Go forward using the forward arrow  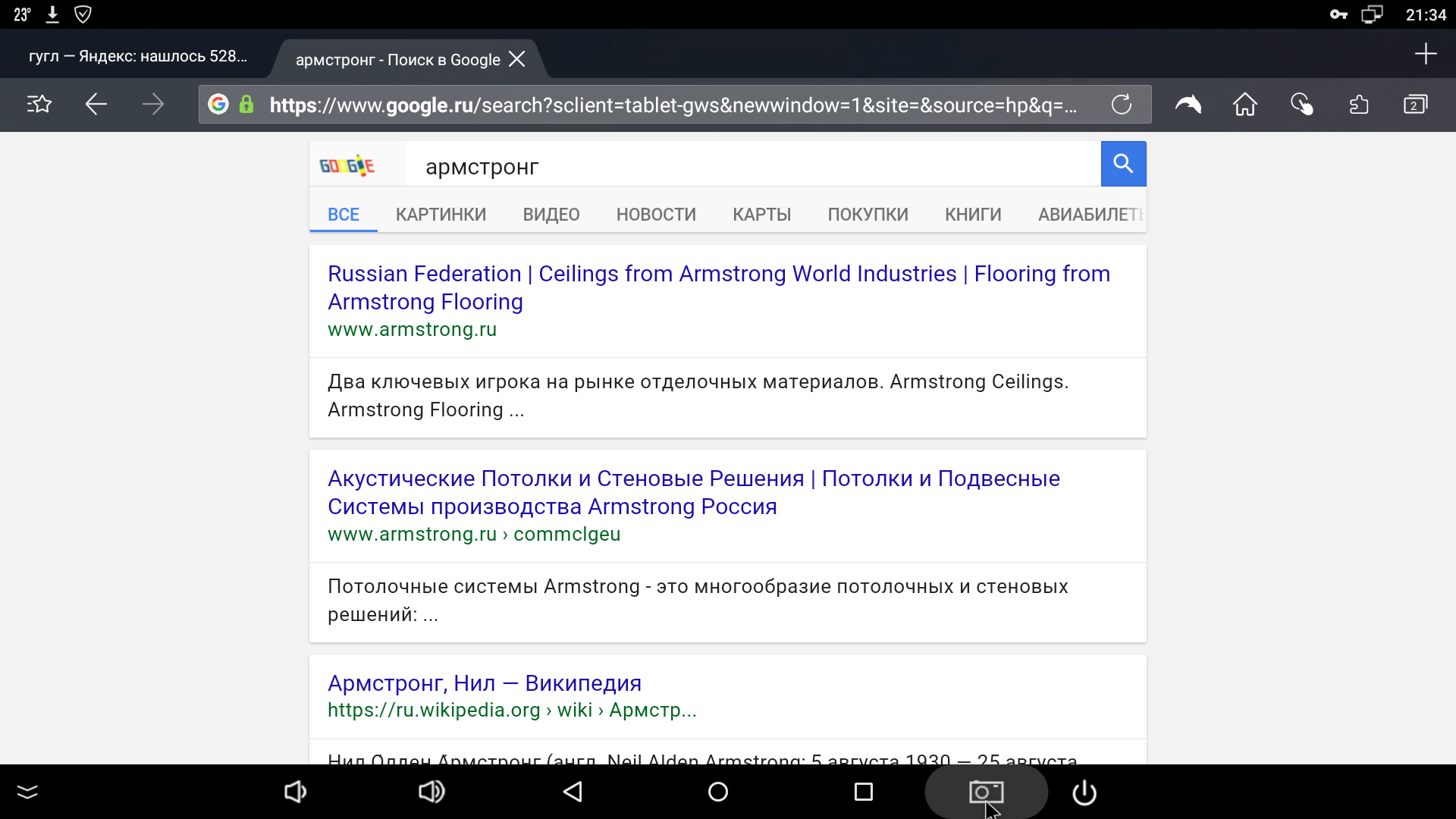pyautogui.click(x=152, y=104)
